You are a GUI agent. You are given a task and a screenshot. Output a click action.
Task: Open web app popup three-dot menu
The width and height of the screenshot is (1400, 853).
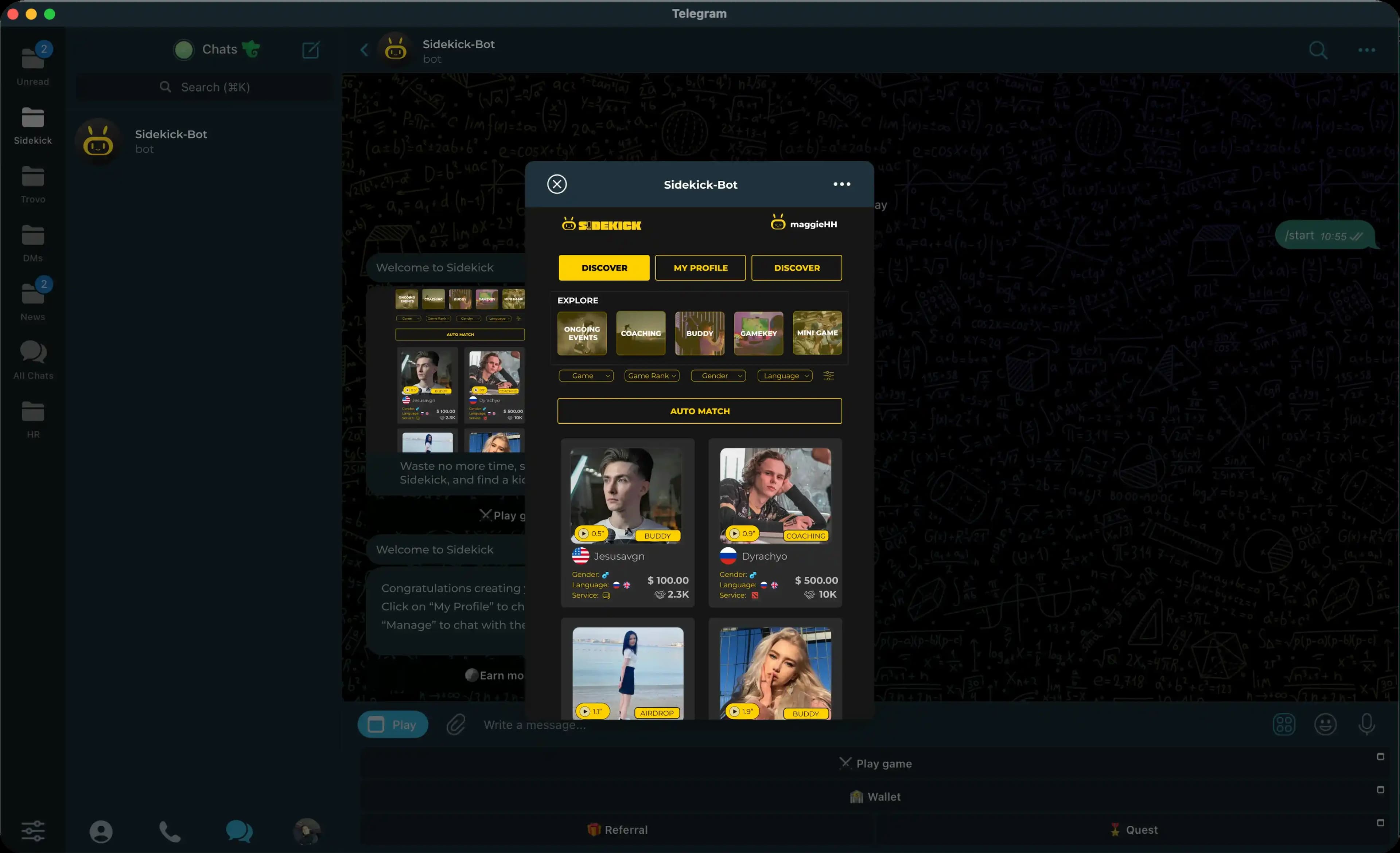841,184
